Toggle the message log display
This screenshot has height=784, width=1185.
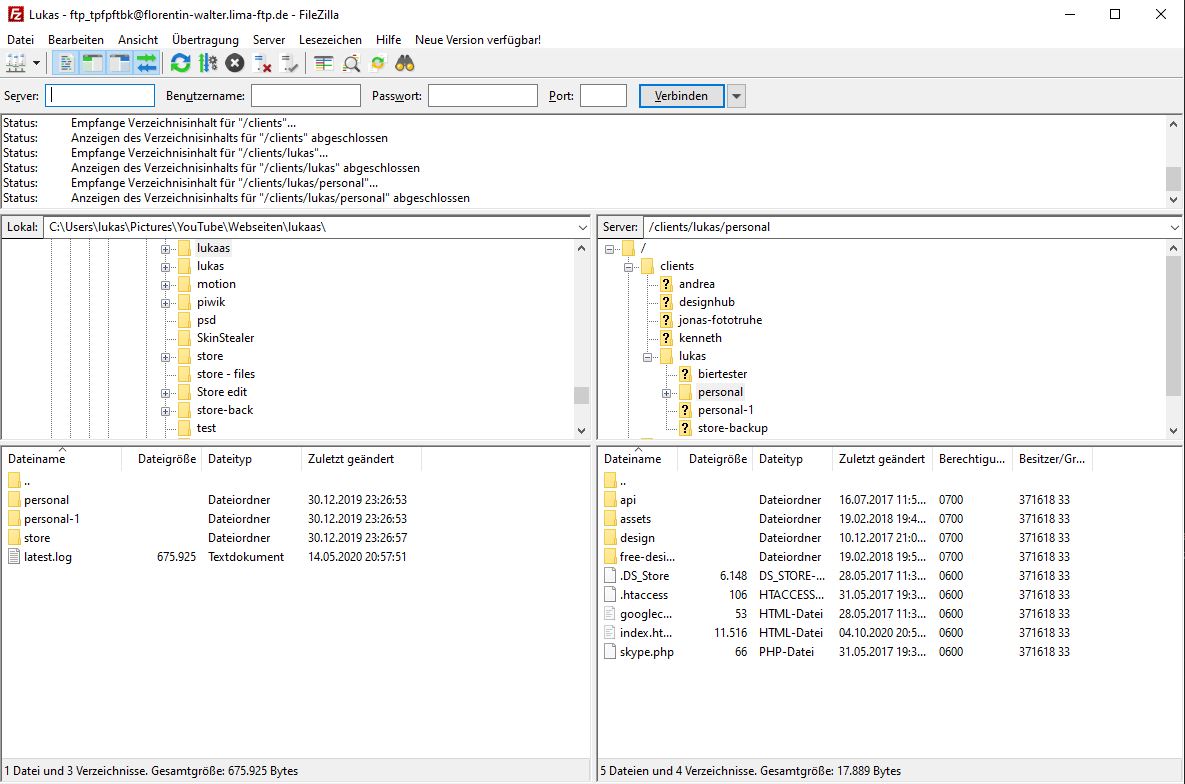[x=67, y=63]
